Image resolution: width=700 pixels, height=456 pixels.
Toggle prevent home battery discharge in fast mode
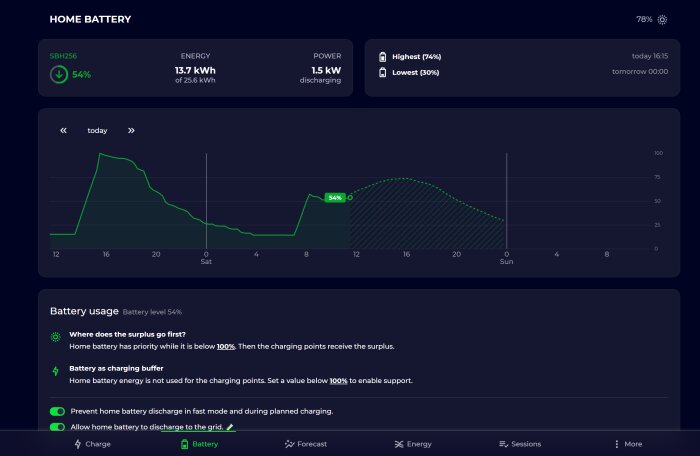(x=57, y=411)
